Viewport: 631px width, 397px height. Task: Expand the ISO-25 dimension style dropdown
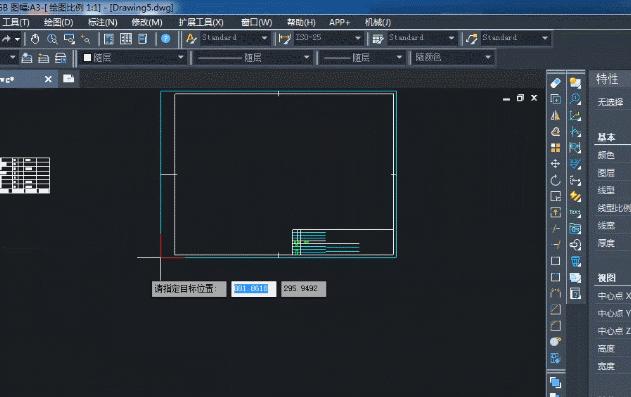(358, 38)
